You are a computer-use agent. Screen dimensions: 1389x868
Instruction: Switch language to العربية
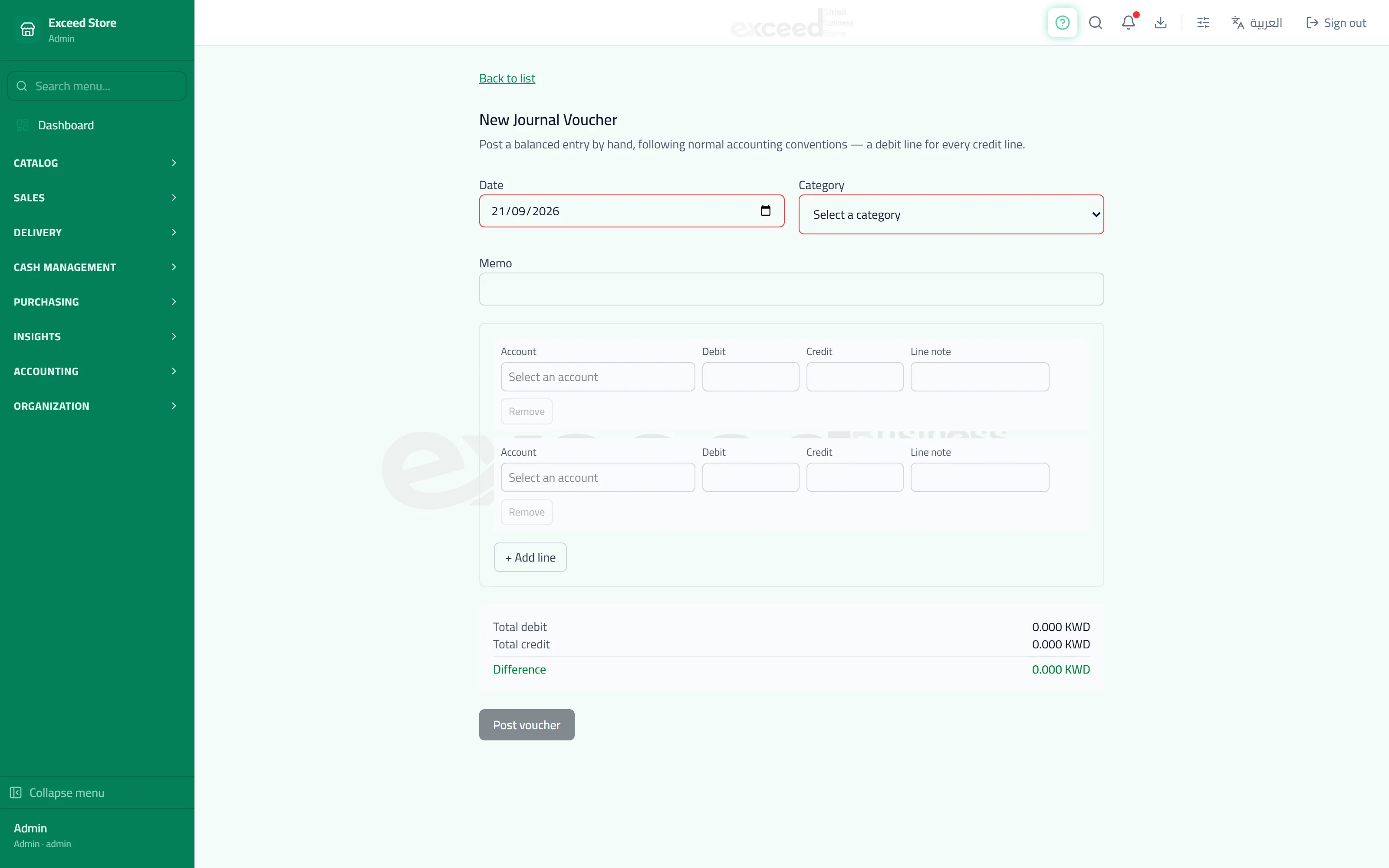pyautogui.click(x=1257, y=23)
